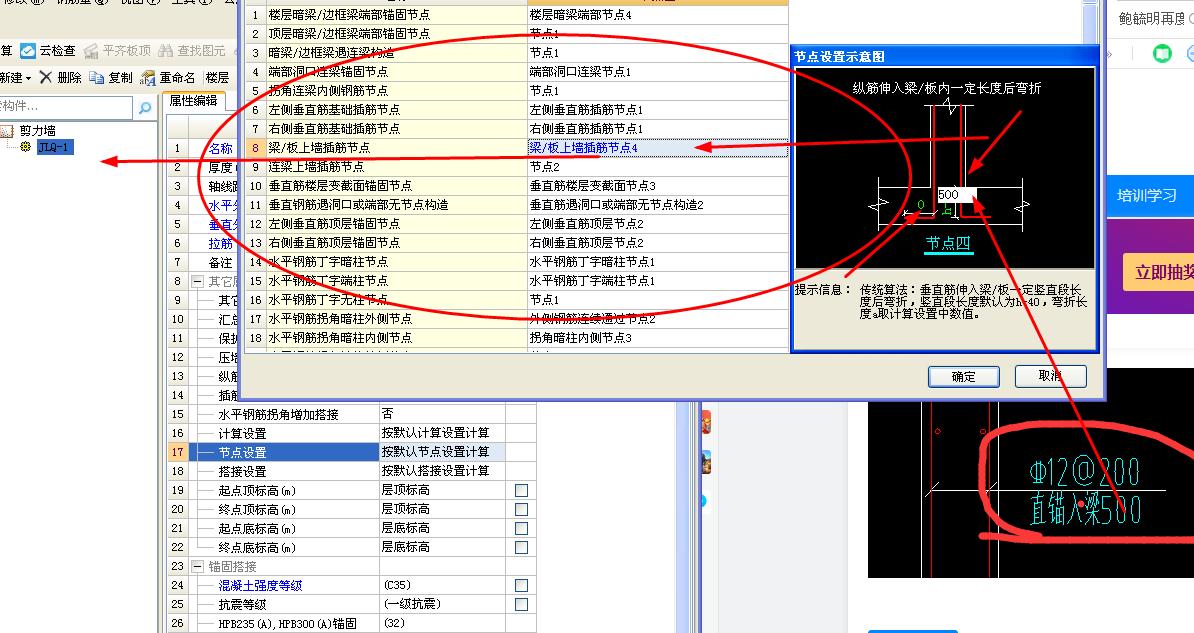Click the green round icon in the right panel

click(1162, 53)
